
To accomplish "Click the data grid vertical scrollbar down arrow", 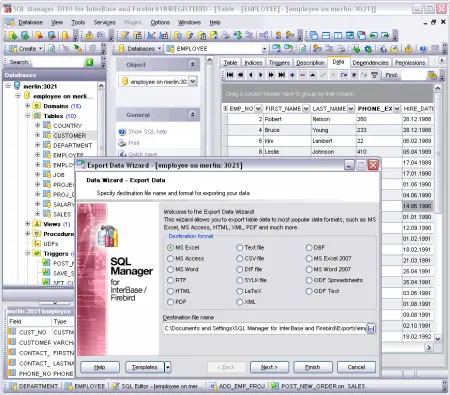I will pos(438,338).
